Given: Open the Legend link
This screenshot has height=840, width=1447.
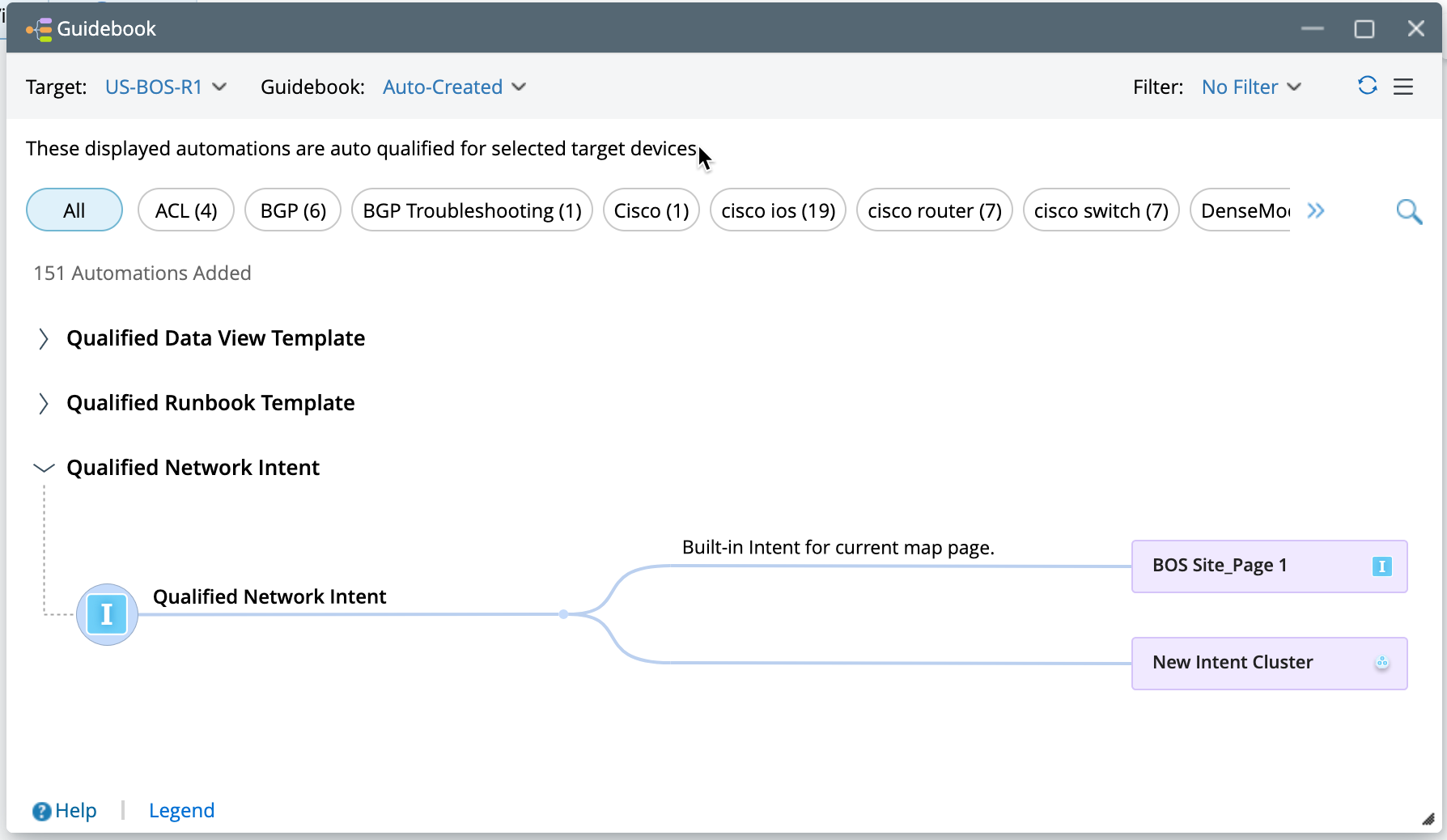Looking at the screenshot, I should (181, 811).
